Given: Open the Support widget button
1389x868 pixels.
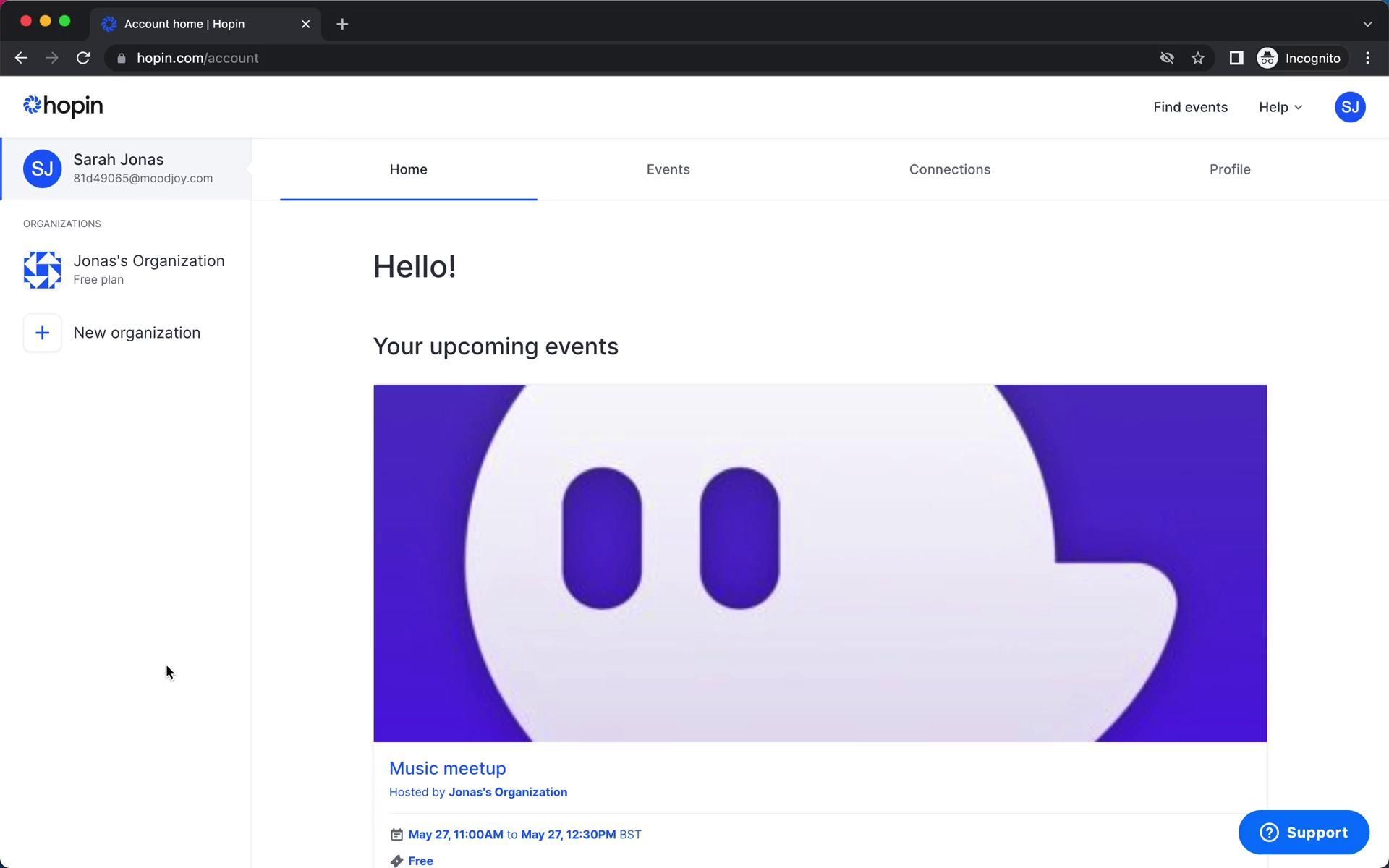Looking at the screenshot, I should click(1303, 833).
